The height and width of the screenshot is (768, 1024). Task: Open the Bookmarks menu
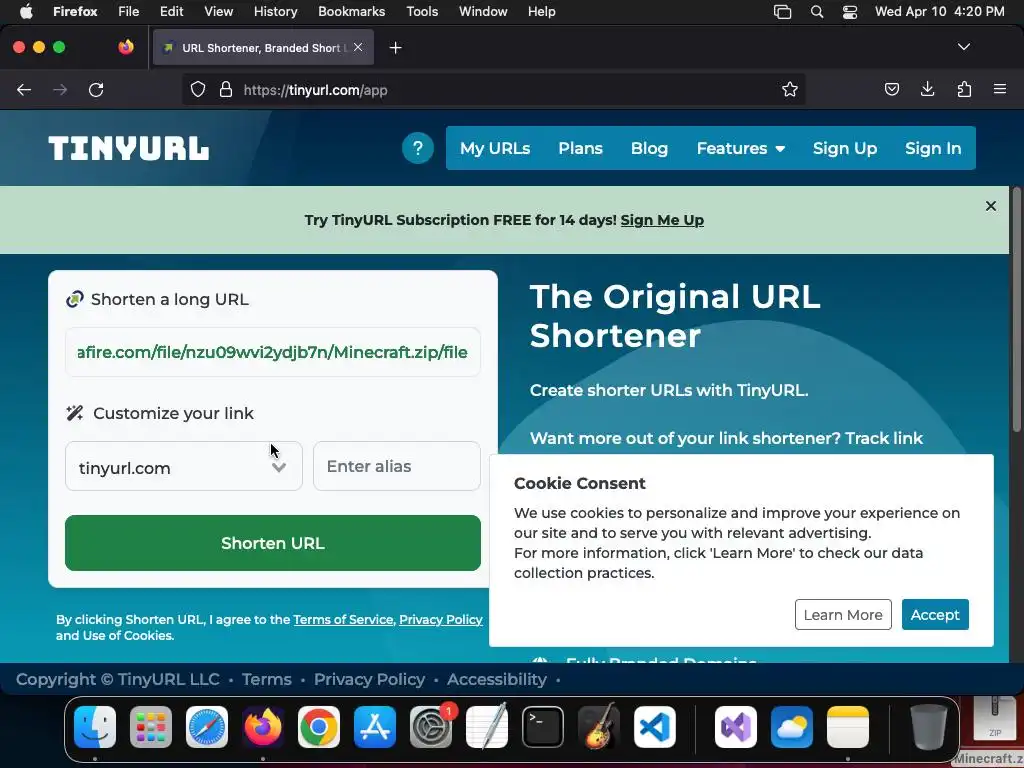pos(351,12)
